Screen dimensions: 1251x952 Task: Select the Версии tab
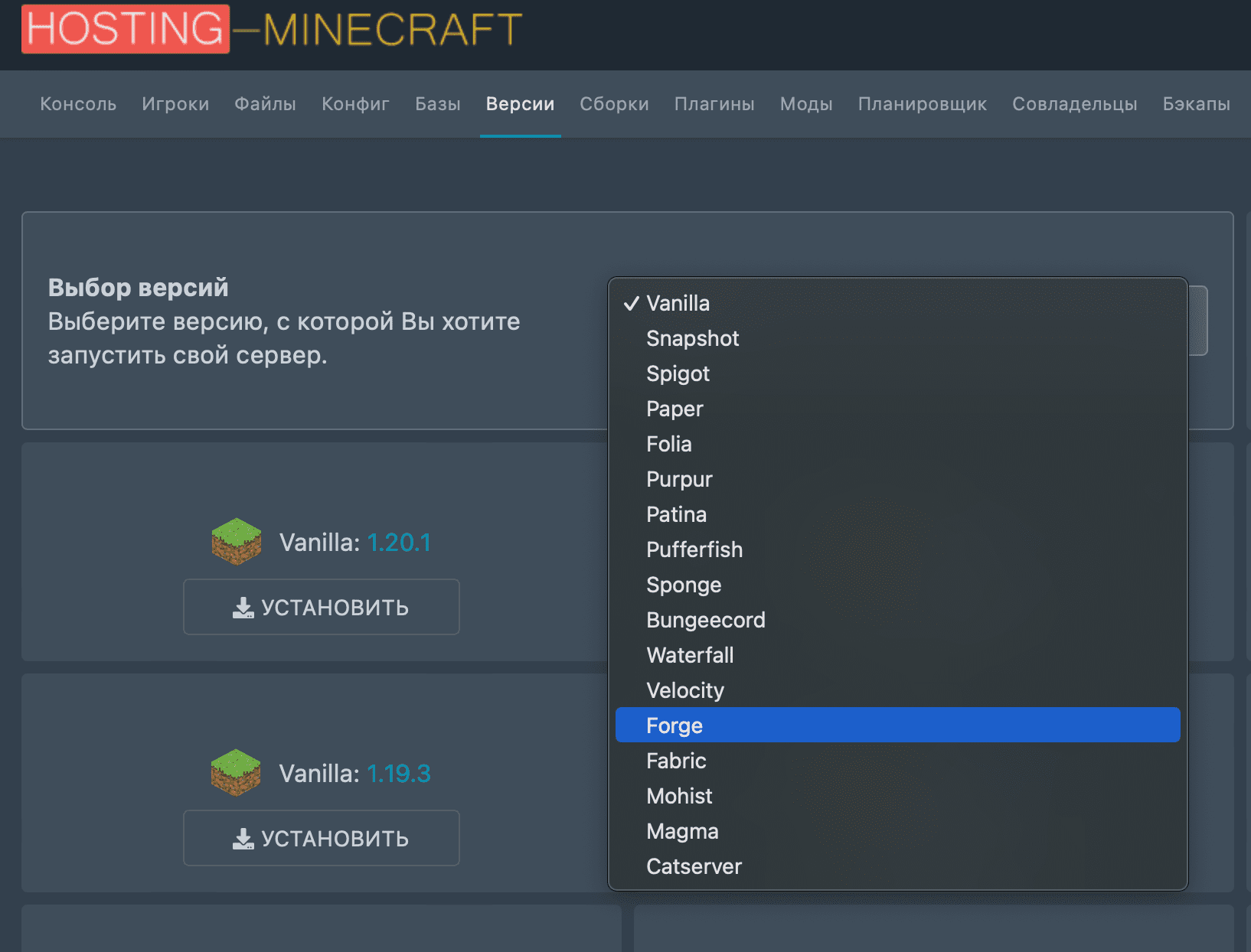(521, 104)
